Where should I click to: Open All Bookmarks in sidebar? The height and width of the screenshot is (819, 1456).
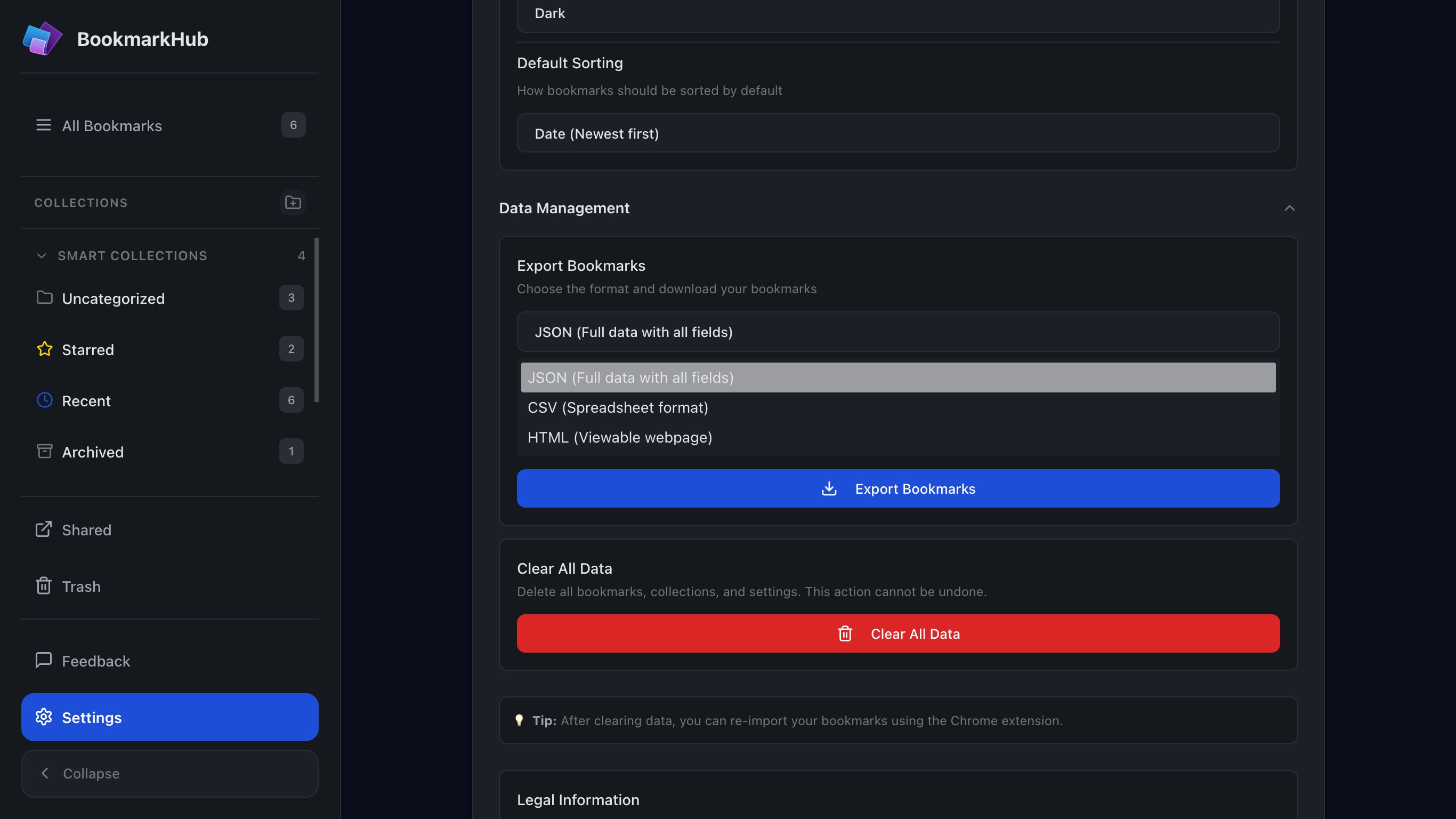coord(169,125)
